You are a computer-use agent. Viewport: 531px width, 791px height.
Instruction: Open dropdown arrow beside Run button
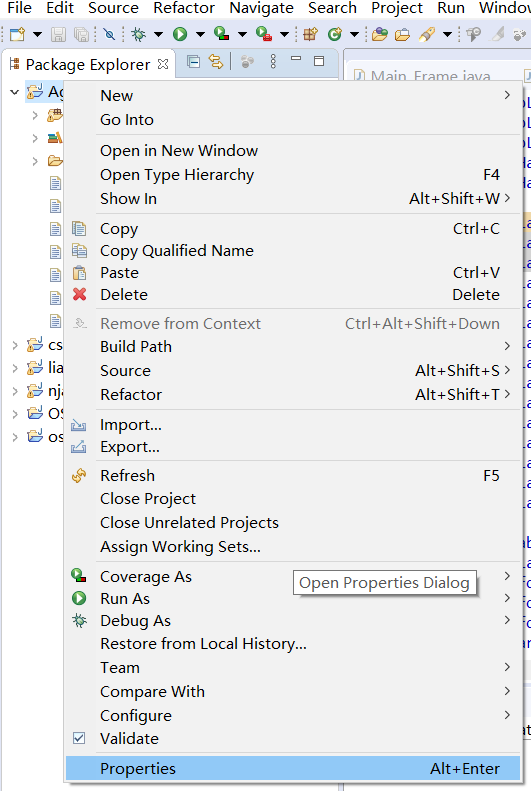coord(200,34)
